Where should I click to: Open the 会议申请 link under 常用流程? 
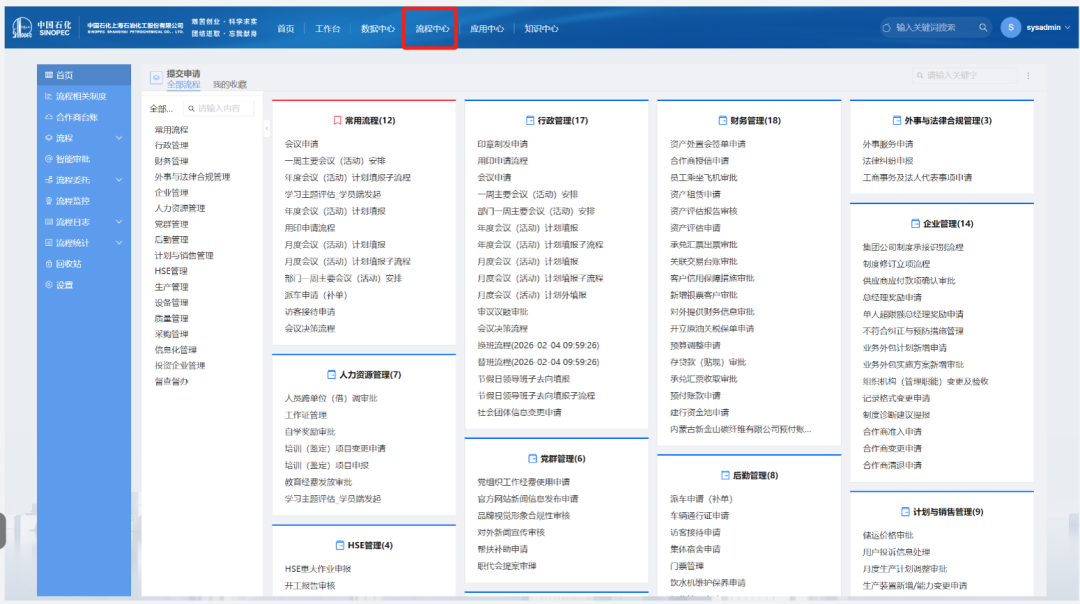[301, 144]
